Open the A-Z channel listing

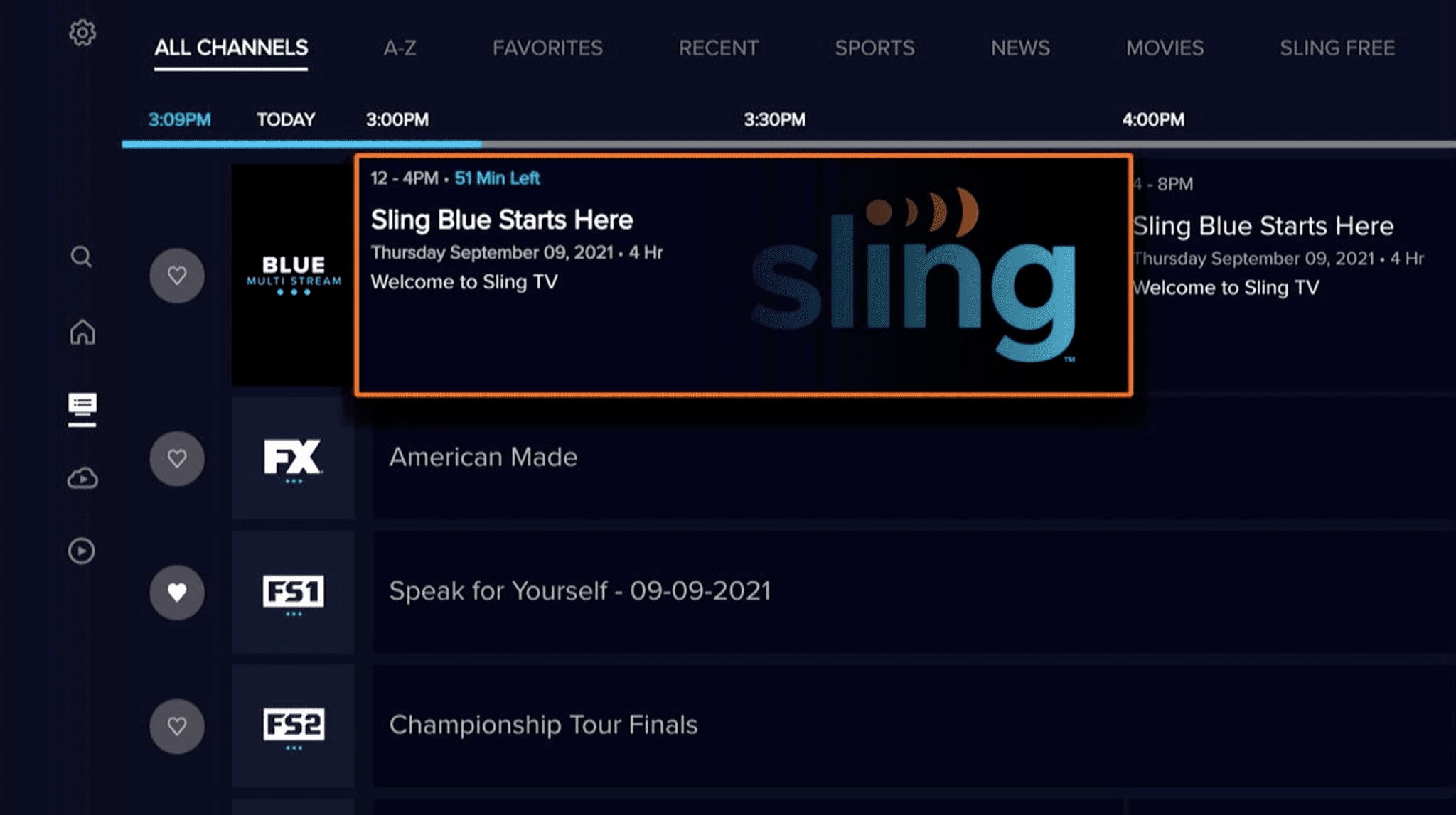400,48
